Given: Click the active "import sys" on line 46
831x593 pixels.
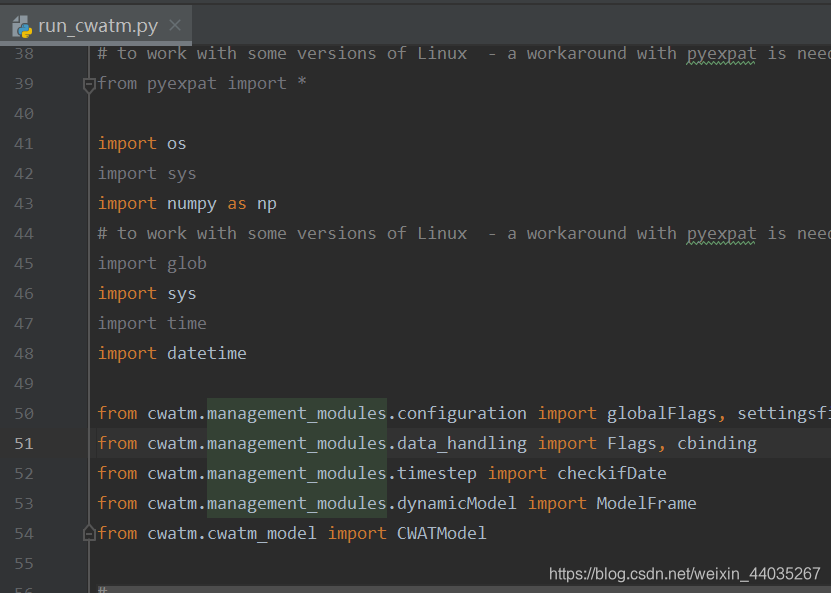Looking at the screenshot, I should coord(147,294).
